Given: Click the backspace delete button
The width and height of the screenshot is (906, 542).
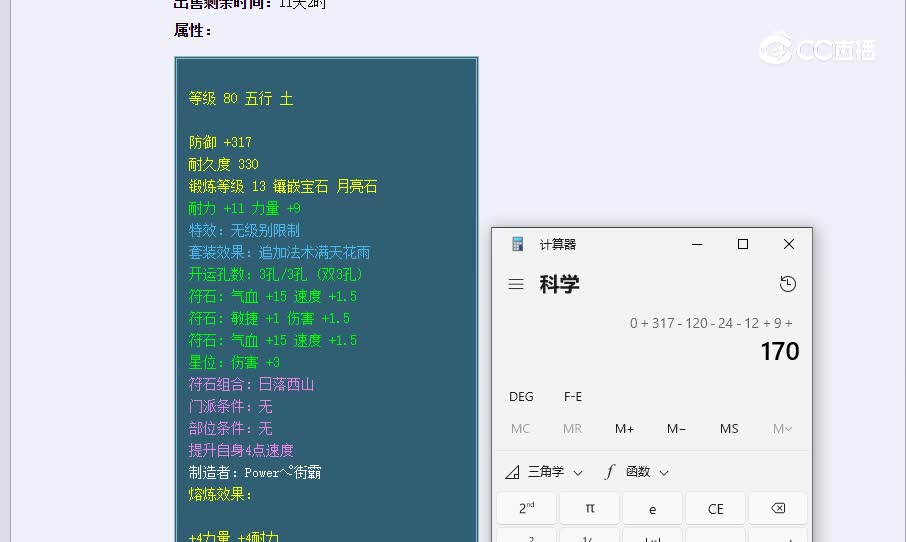Looking at the screenshot, I should (778, 508).
